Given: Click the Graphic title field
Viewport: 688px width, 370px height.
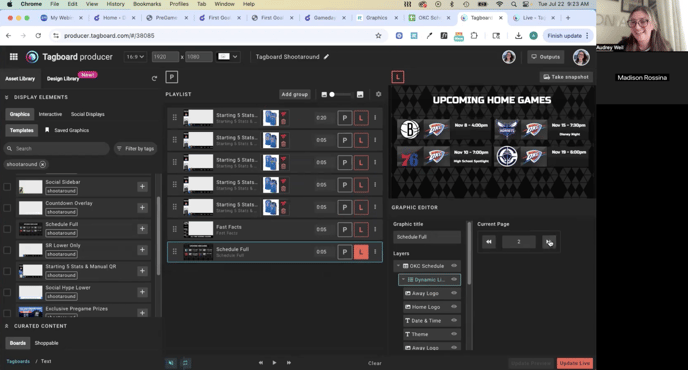Looking at the screenshot, I should [427, 237].
